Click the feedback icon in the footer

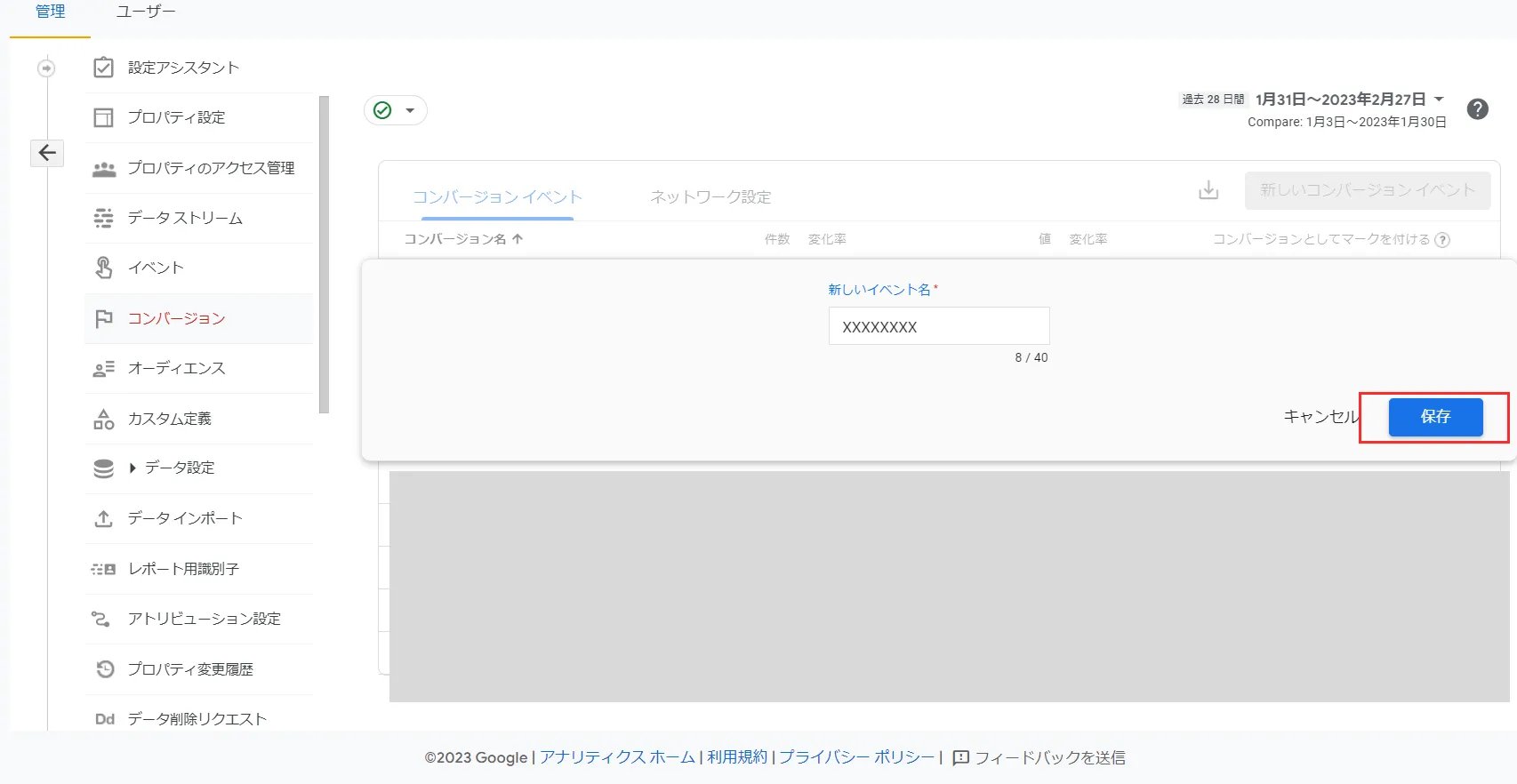pos(960,758)
